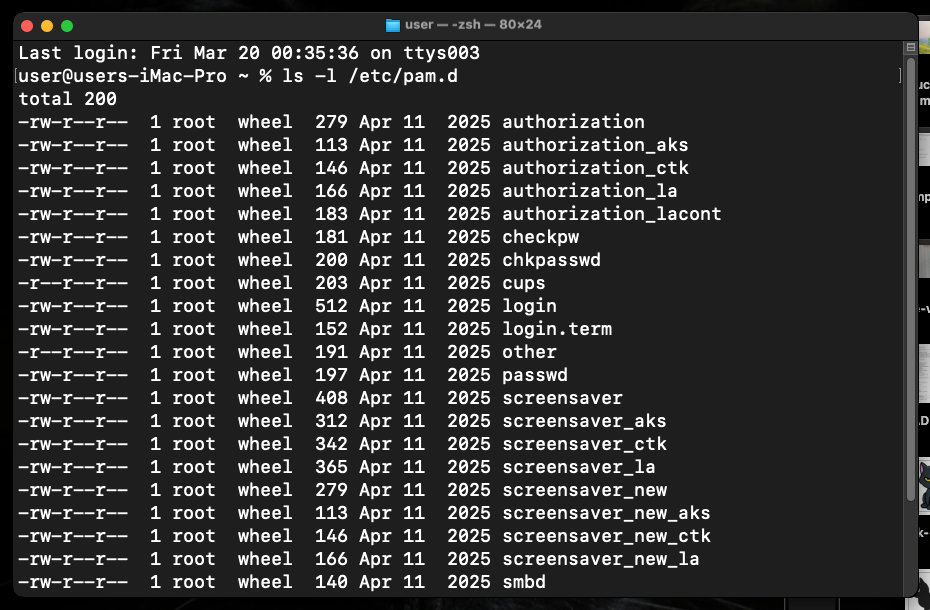Click the "login.term" filename
Screen dimensions: 930x610
point(557,328)
